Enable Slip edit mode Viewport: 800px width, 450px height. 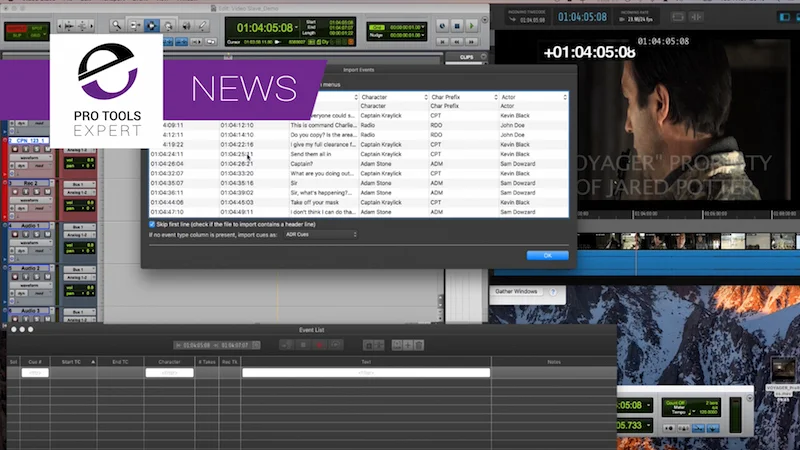pos(17,35)
